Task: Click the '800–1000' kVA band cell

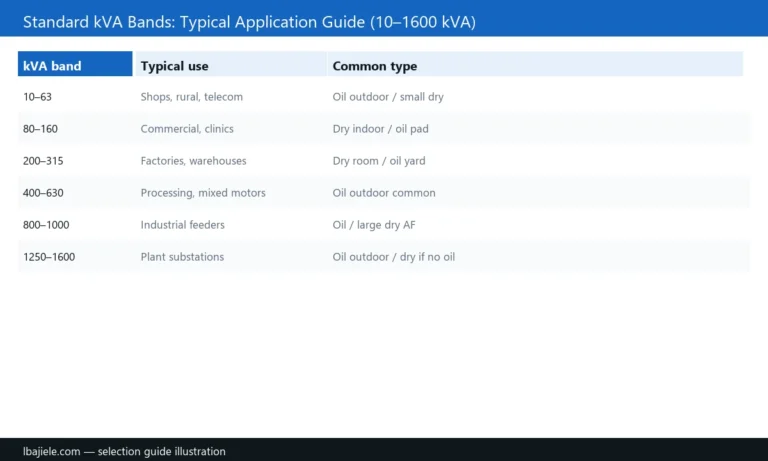Action: (46, 225)
